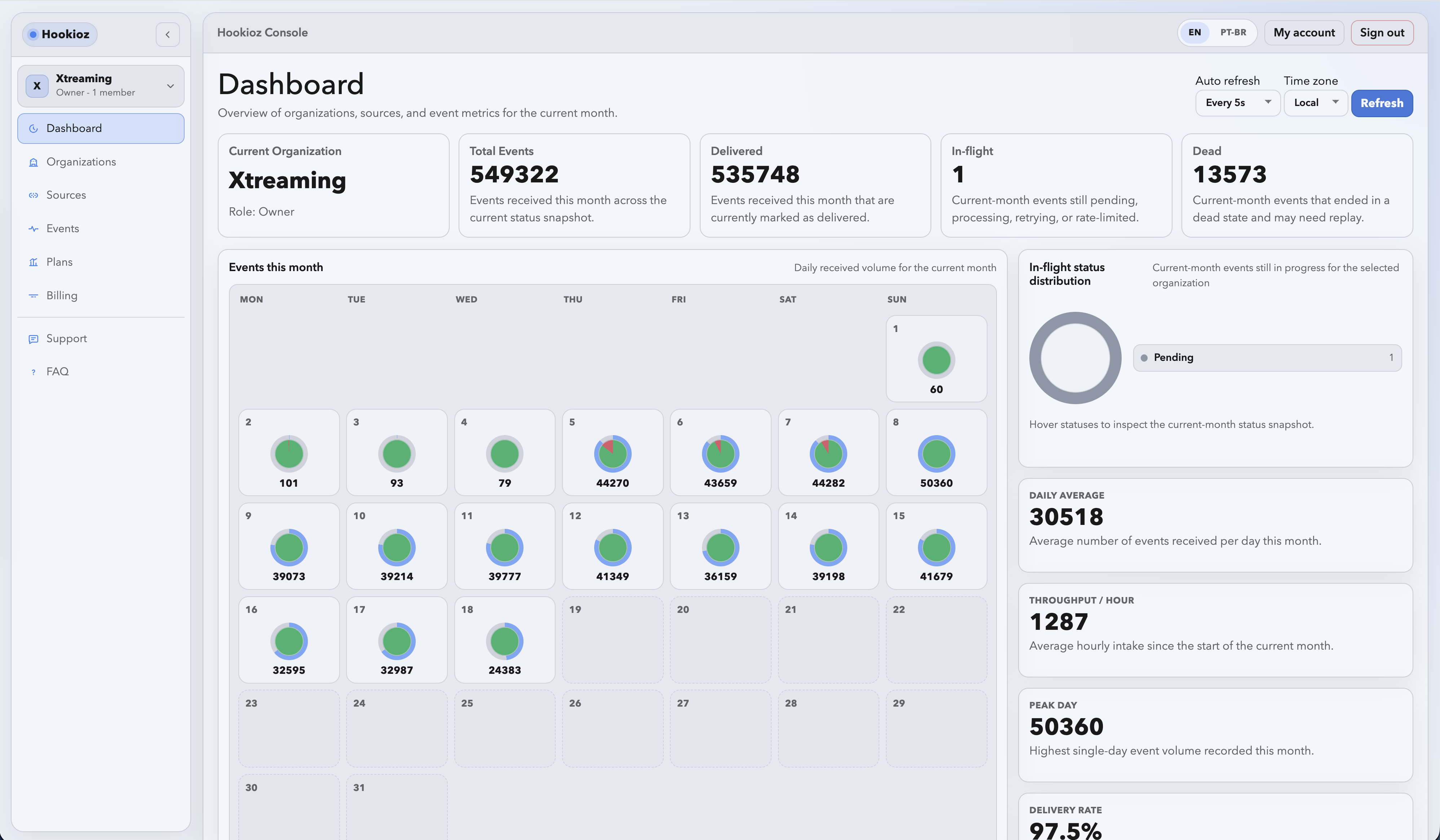Viewport: 1440px width, 840px height.
Task: Click the Events pulse icon
Action: coord(34,229)
